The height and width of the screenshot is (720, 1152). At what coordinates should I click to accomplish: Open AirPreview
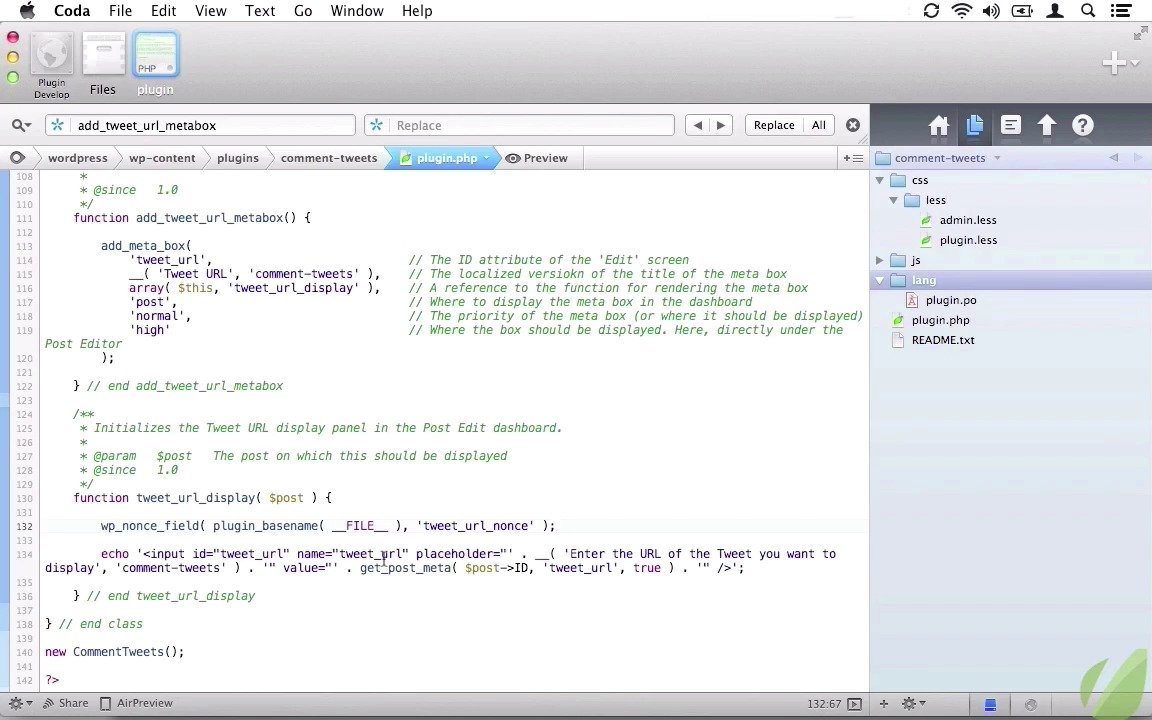[x=136, y=703]
